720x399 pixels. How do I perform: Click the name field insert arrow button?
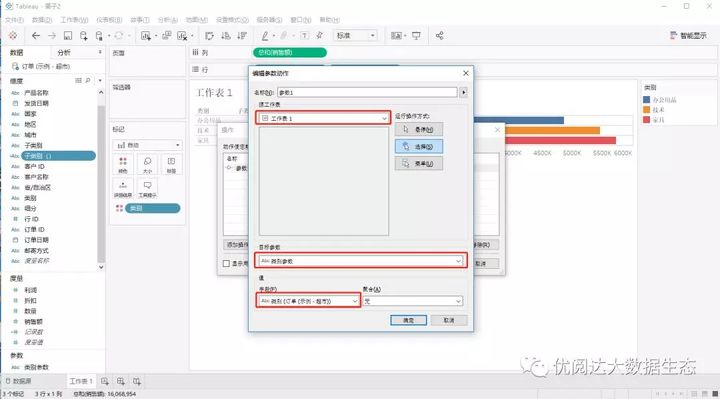(x=463, y=92)
